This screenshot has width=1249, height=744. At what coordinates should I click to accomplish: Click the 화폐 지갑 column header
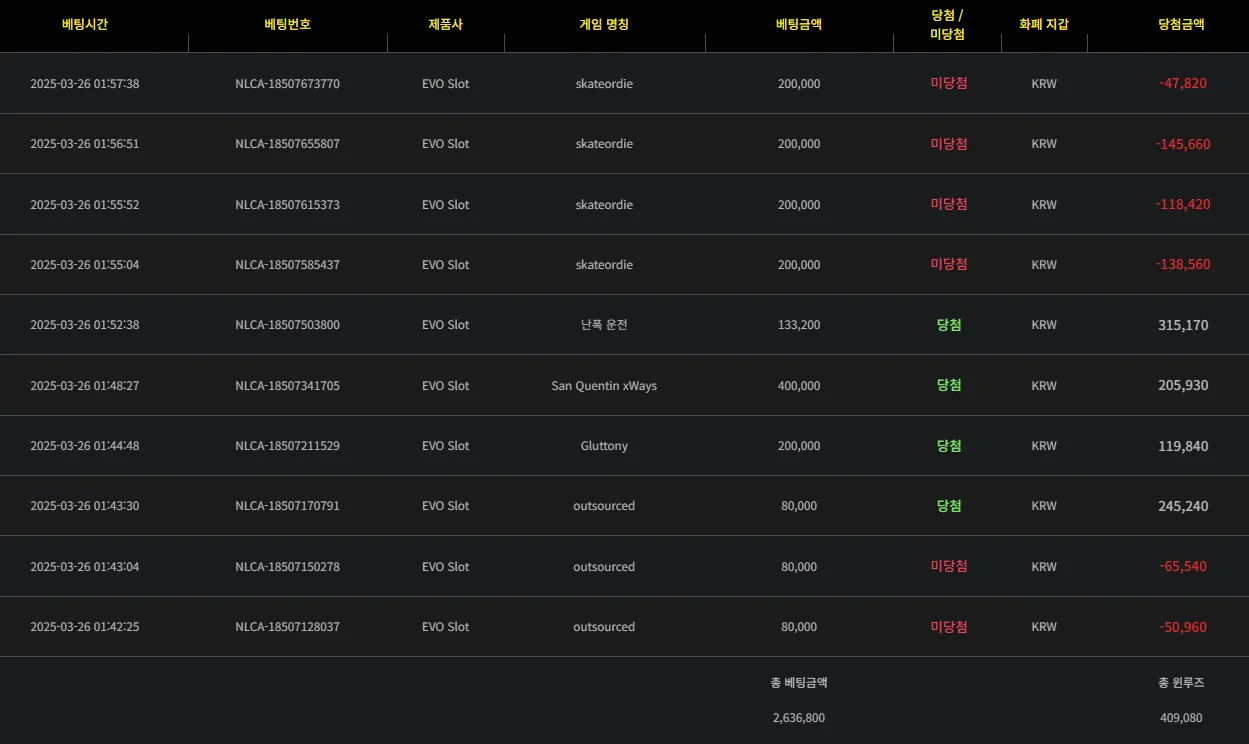coord(1044,24)
